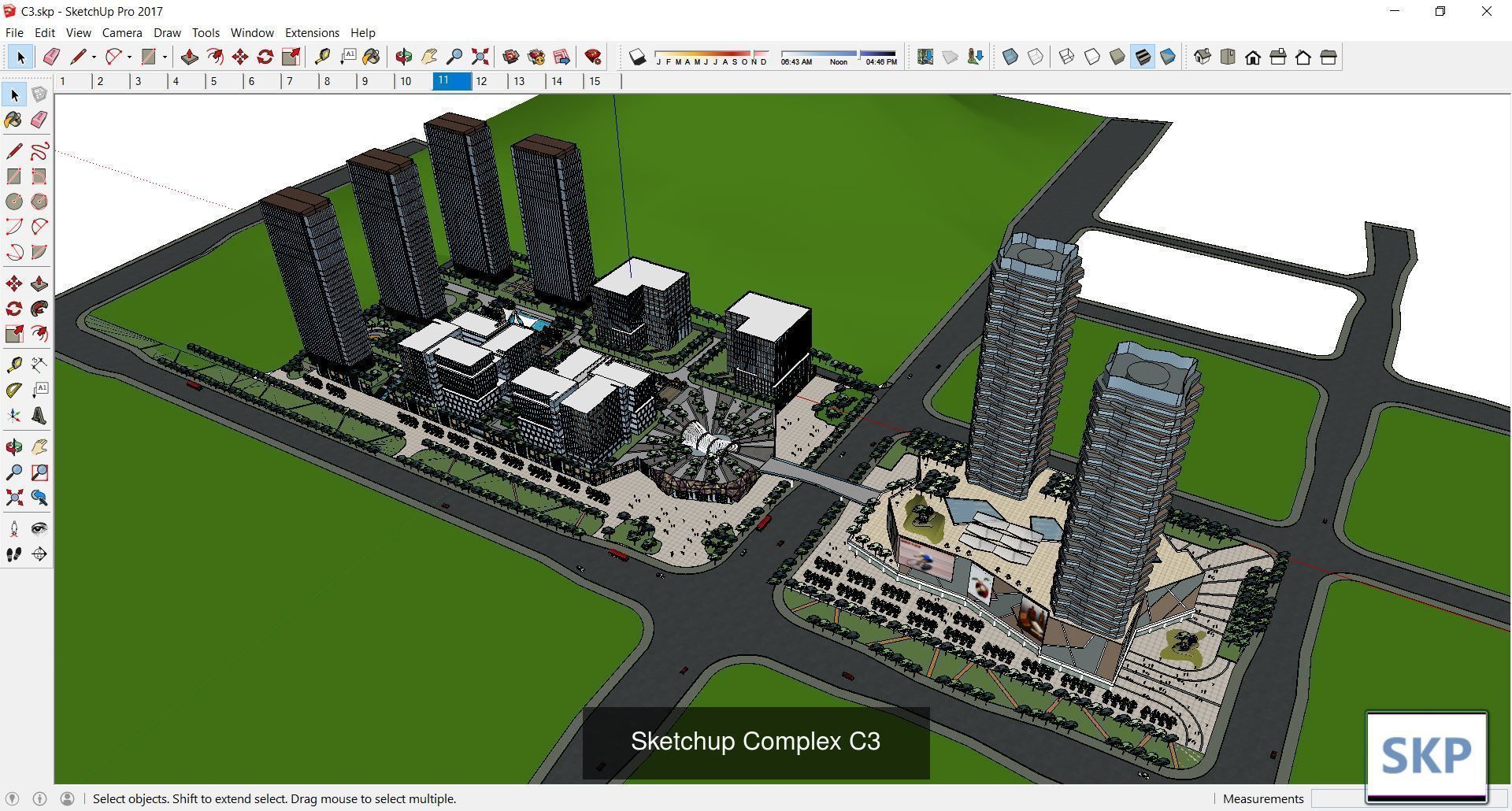This screenshot has height=811, width=1512.
Task: Open the Extension Warehouse
Action: click(536, 57)
